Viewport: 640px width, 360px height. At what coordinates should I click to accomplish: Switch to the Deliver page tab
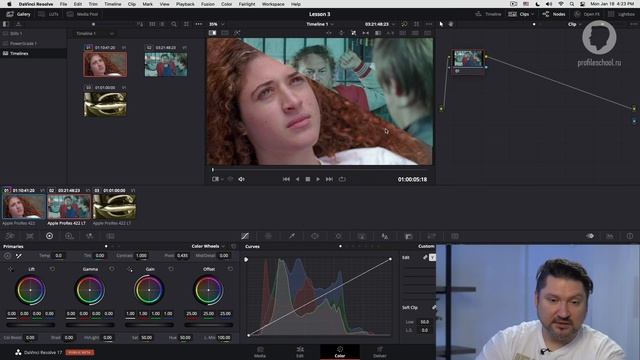click(380, 352)
